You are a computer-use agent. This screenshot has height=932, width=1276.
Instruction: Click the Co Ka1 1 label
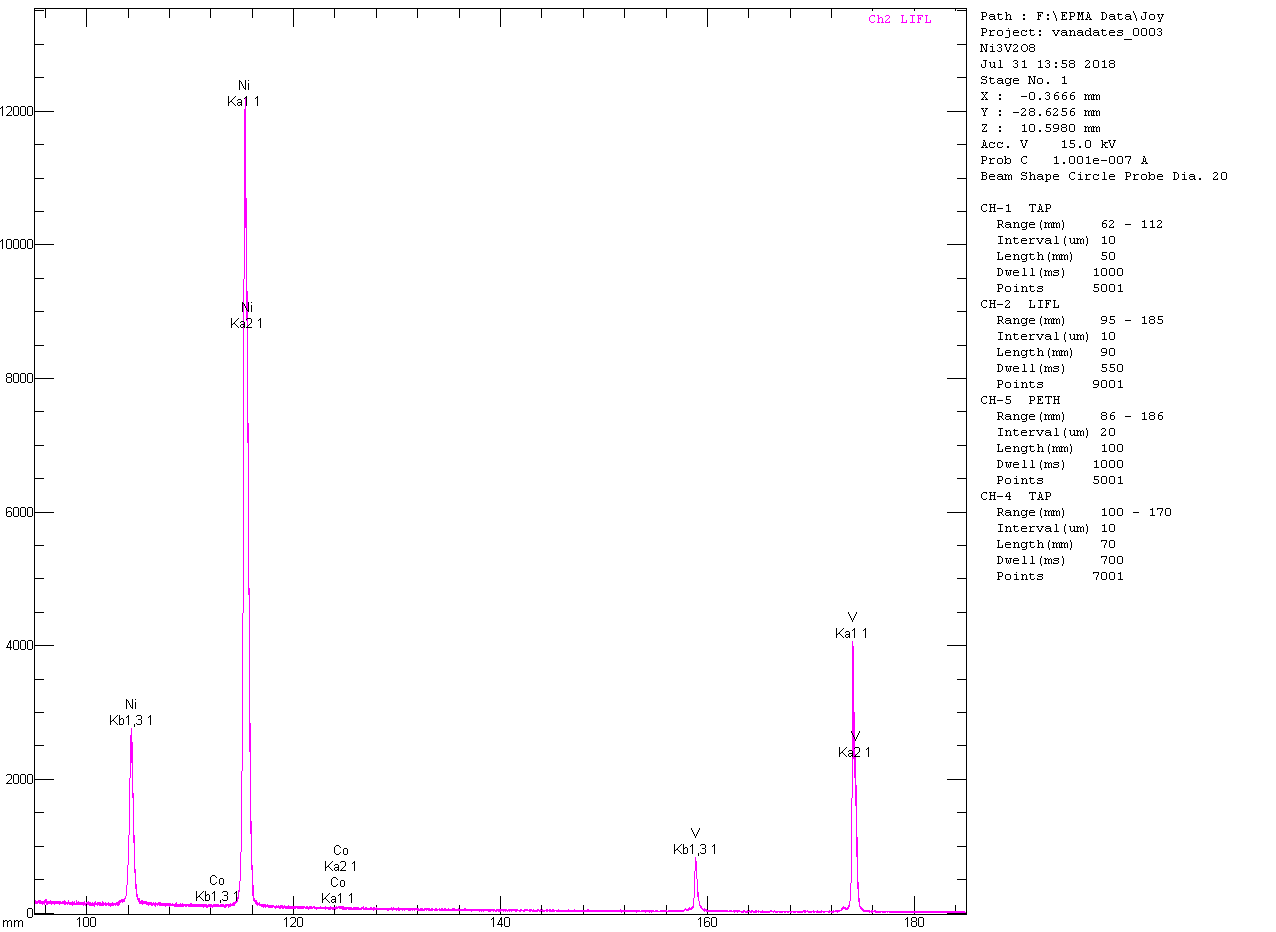click(x=337, y=891)
